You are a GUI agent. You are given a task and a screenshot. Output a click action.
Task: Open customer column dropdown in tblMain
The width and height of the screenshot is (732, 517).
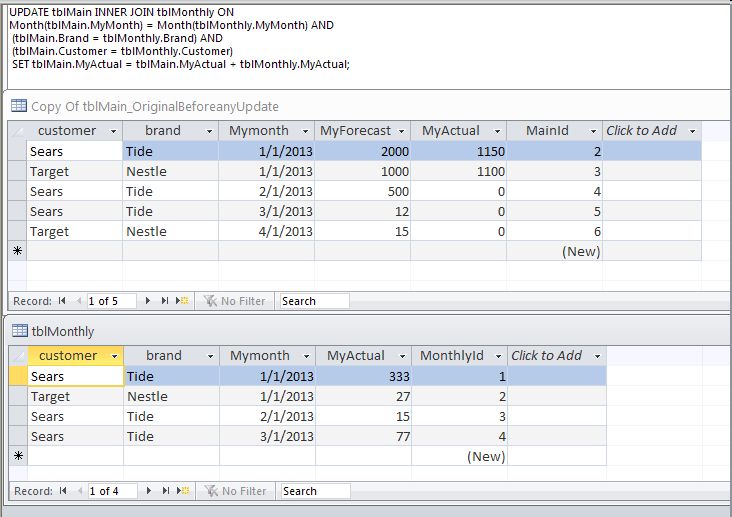[113, 132]
